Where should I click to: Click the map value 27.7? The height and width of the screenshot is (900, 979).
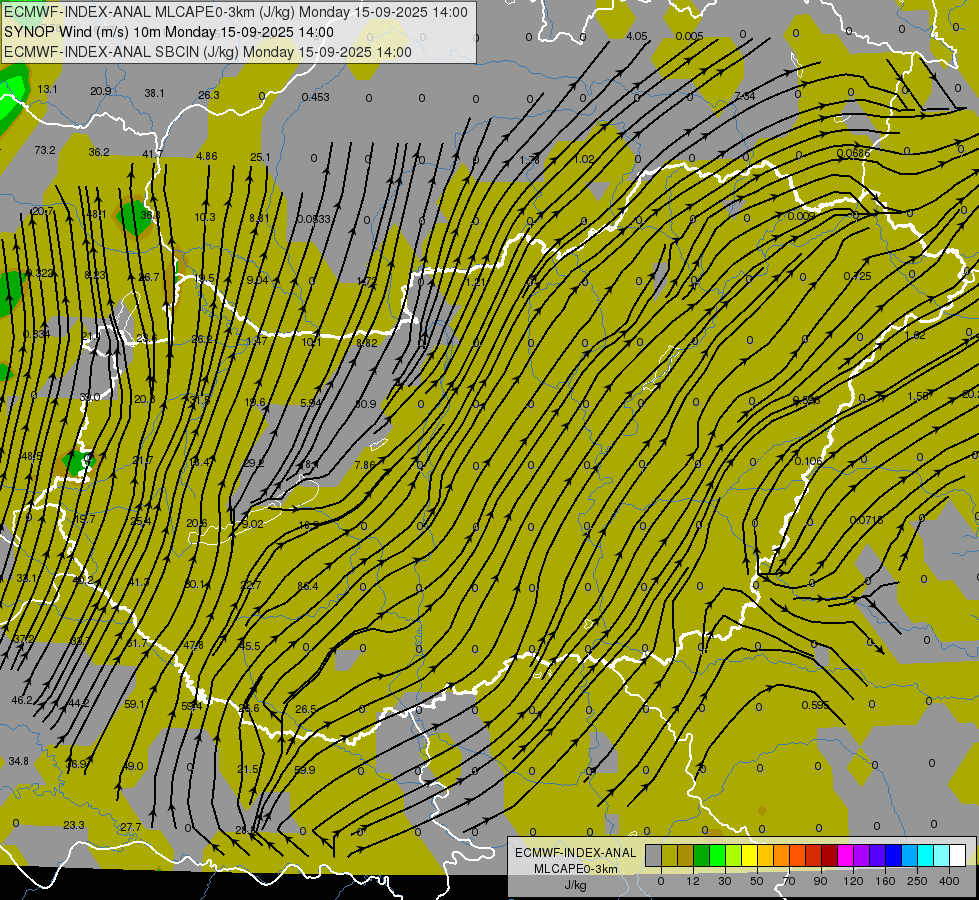click(130, 827)
